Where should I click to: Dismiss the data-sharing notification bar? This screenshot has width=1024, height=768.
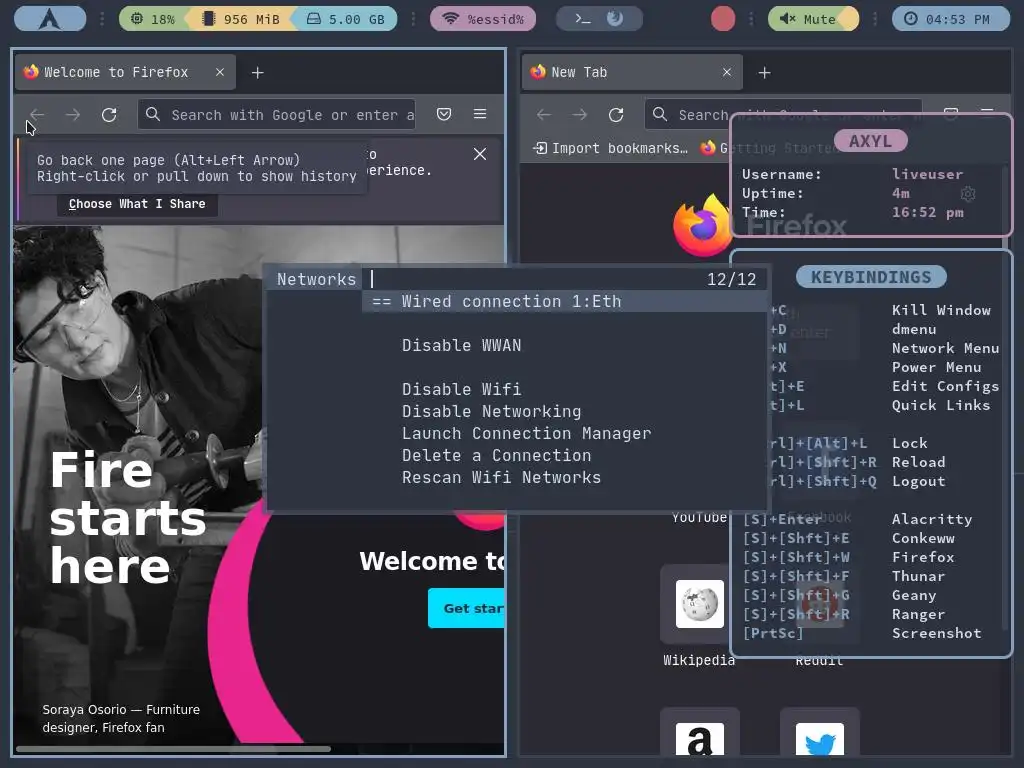coord(480,154)
